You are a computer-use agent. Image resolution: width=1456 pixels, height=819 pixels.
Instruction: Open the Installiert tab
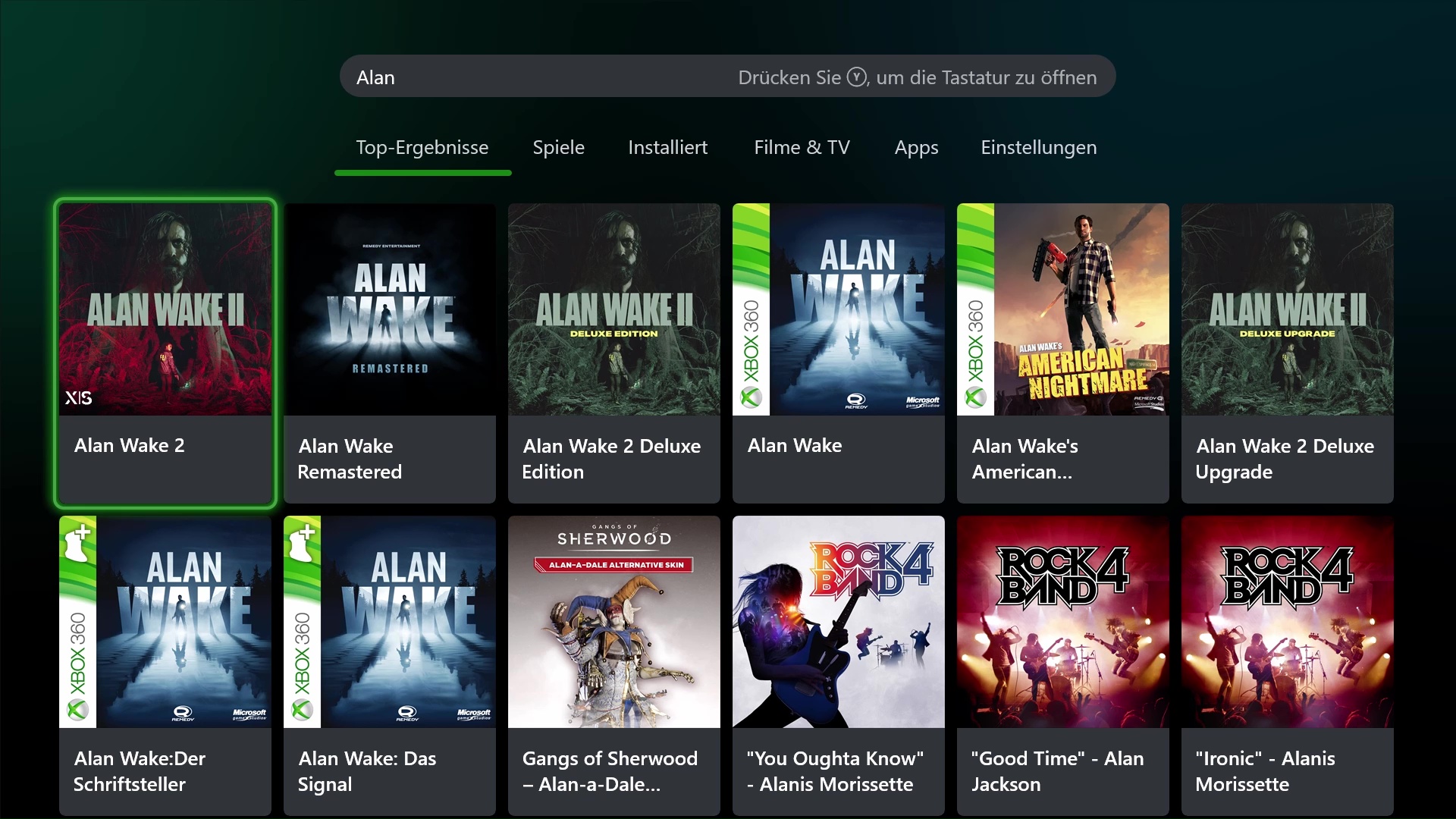tap(667, 147)
